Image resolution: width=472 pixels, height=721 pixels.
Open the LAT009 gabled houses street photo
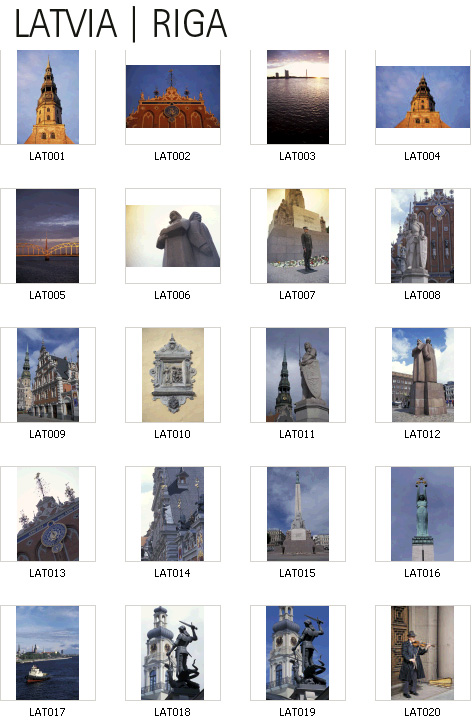48,375
